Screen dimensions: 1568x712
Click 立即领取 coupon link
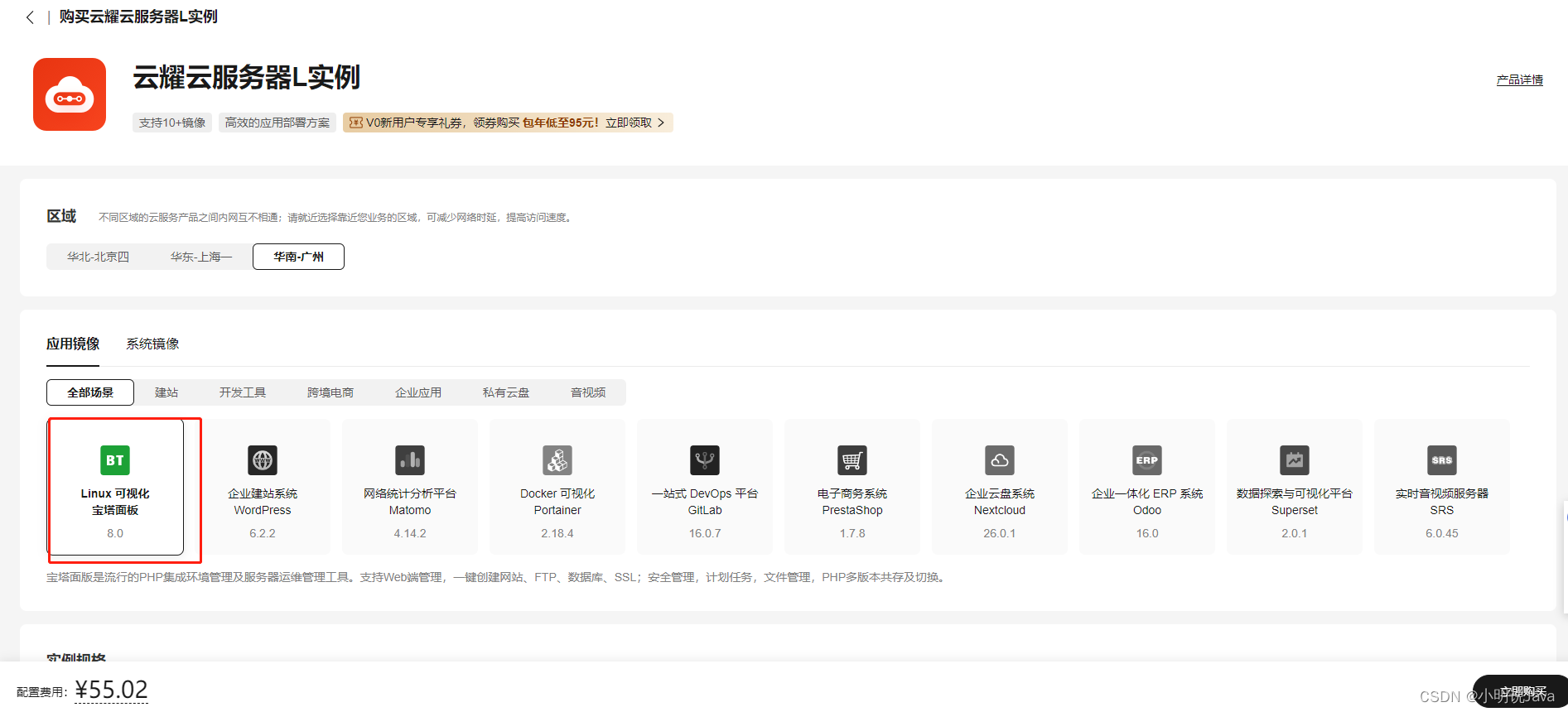[629, 123]
